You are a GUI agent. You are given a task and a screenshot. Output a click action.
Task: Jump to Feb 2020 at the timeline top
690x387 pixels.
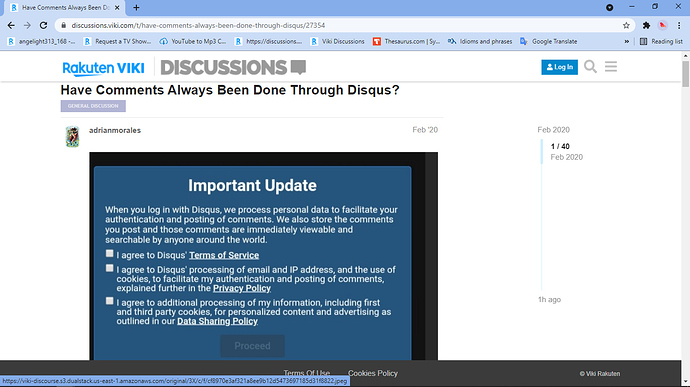click(553, 130)
